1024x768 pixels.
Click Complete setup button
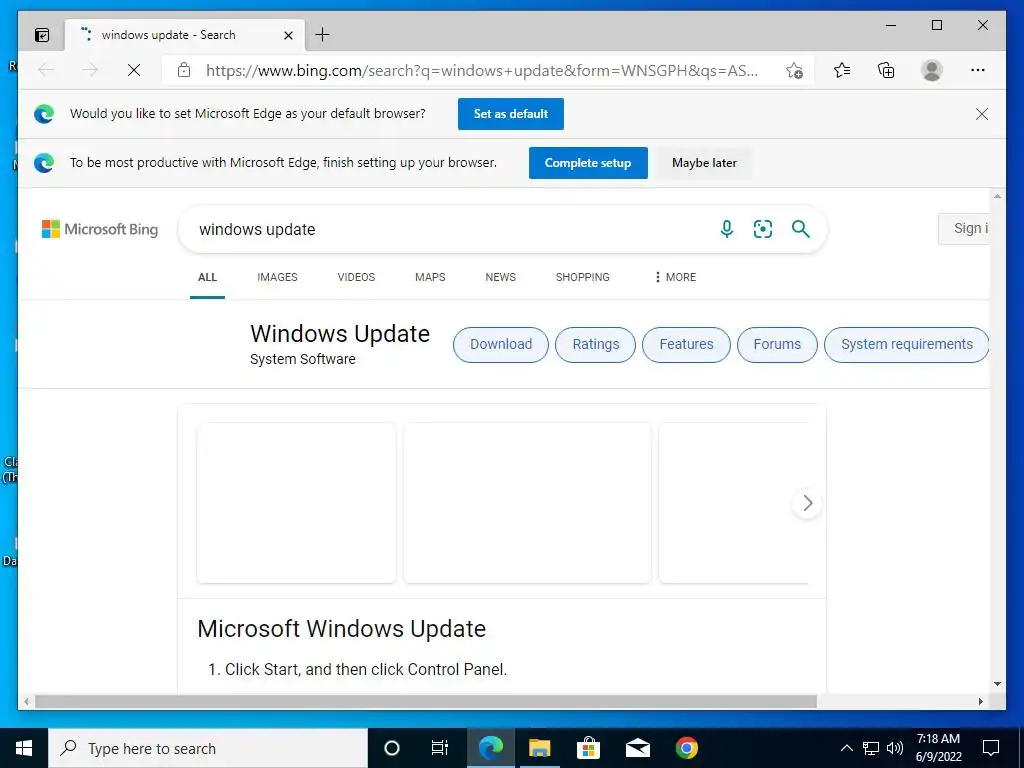point(588,163)
